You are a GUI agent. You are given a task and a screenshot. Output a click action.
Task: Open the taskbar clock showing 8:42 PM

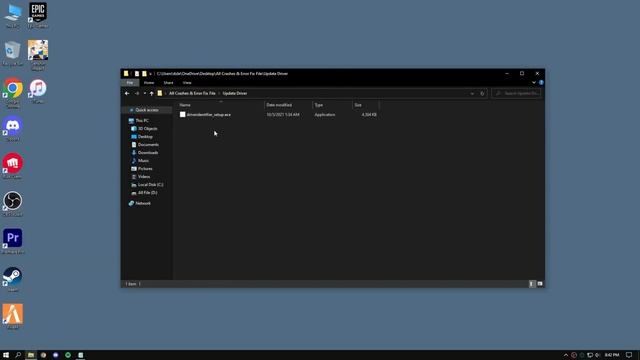click(612, 355)
